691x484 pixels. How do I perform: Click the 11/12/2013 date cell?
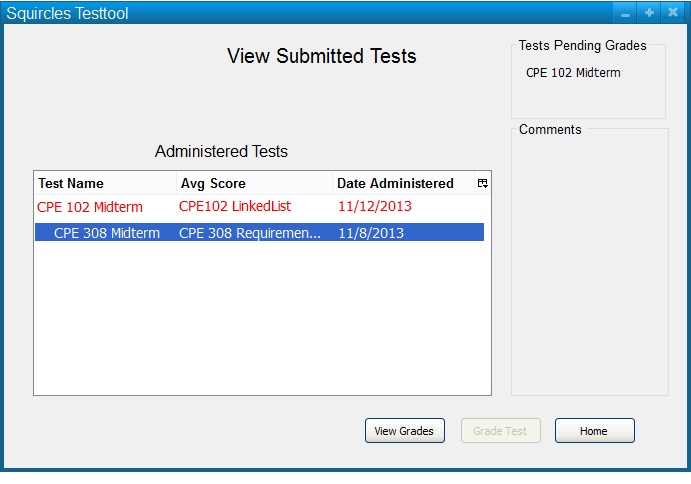(x=375, y=207)
